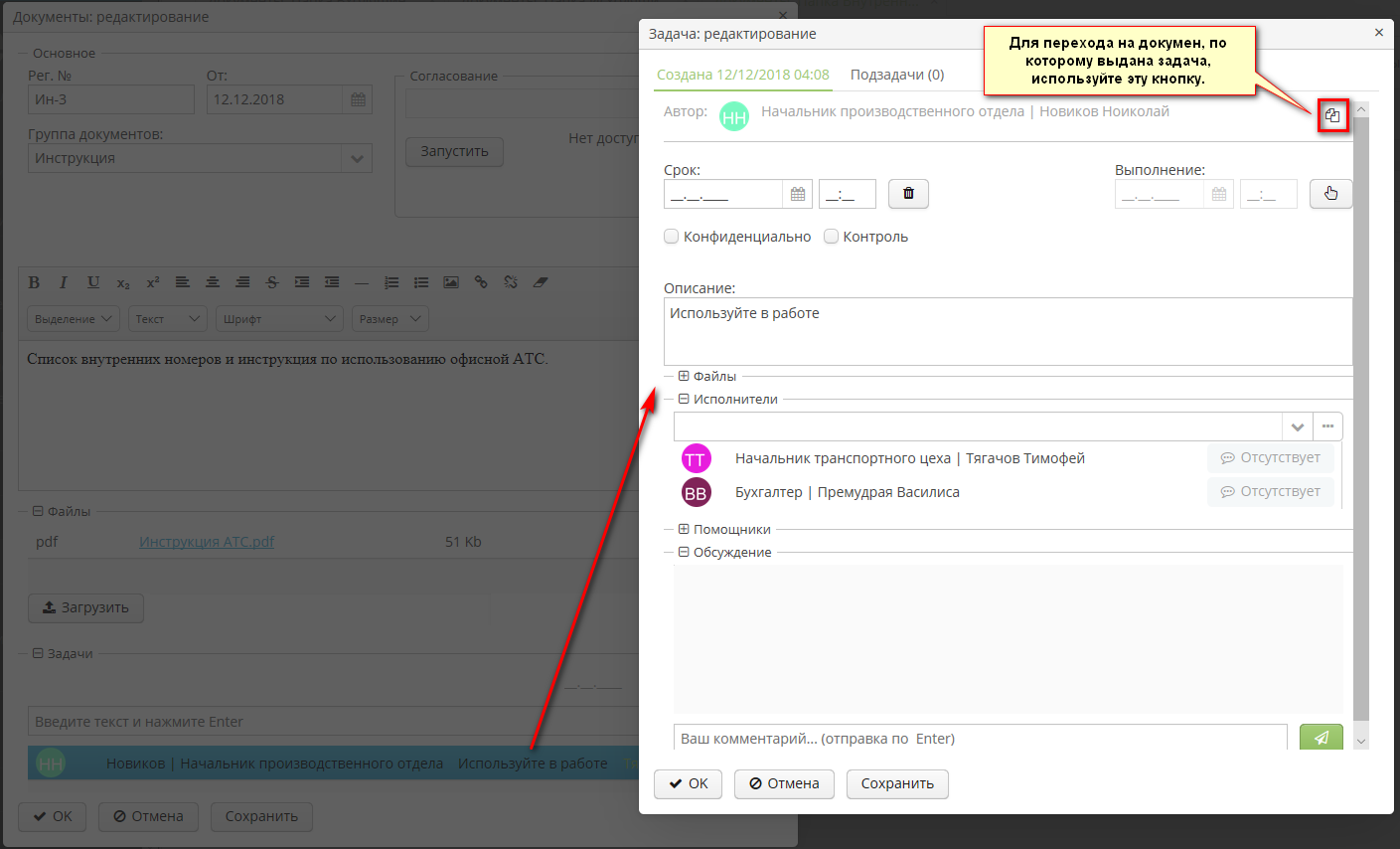
Task: Click Отмена in the task dialog
Action: tap(783, 783)
